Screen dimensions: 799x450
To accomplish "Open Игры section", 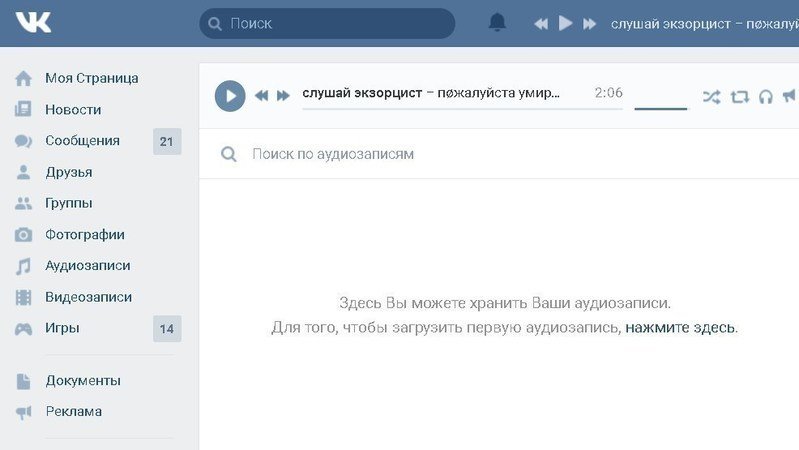I will pos(62,328).
